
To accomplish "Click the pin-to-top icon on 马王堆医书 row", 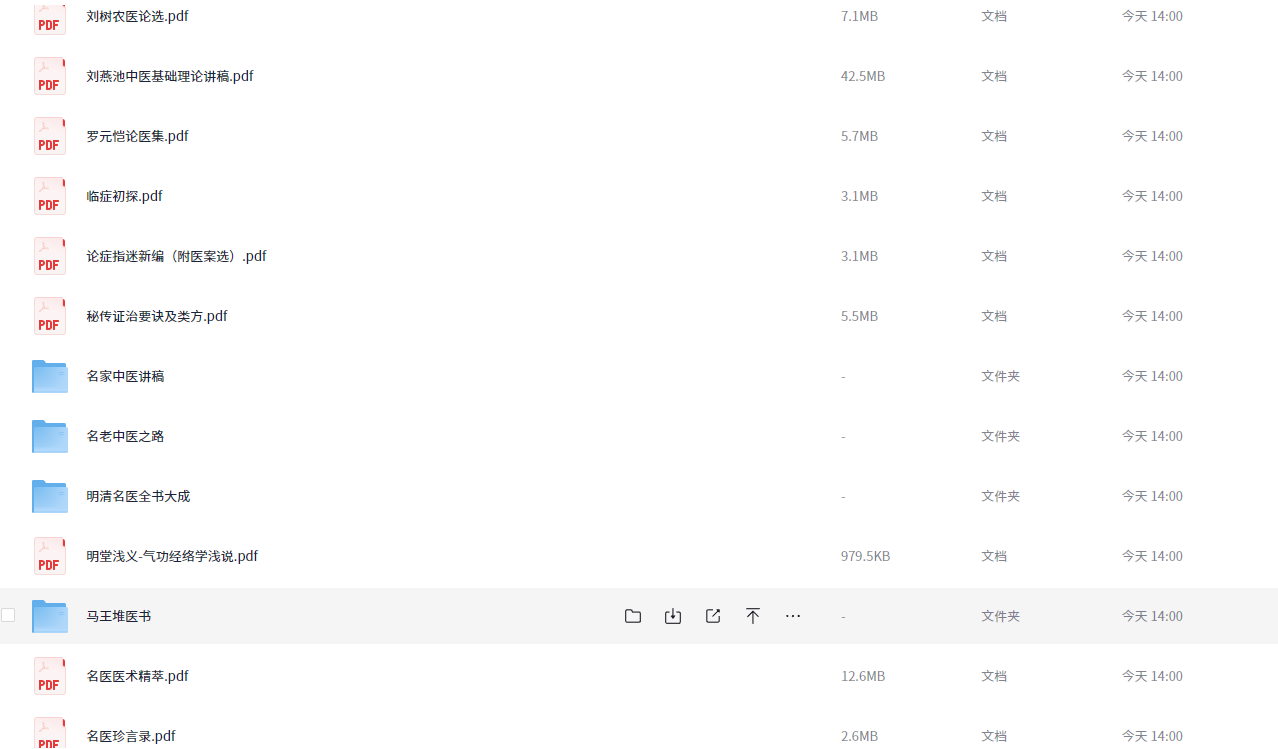I will 753,616.
